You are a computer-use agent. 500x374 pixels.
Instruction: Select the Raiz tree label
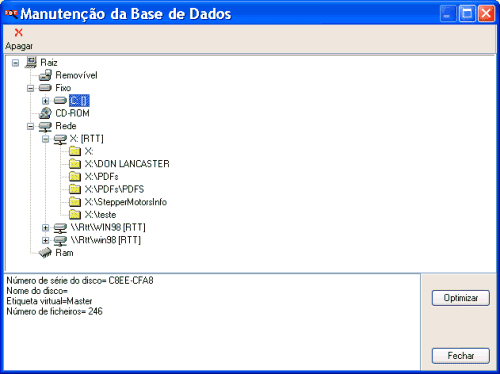tap(49, 63)
